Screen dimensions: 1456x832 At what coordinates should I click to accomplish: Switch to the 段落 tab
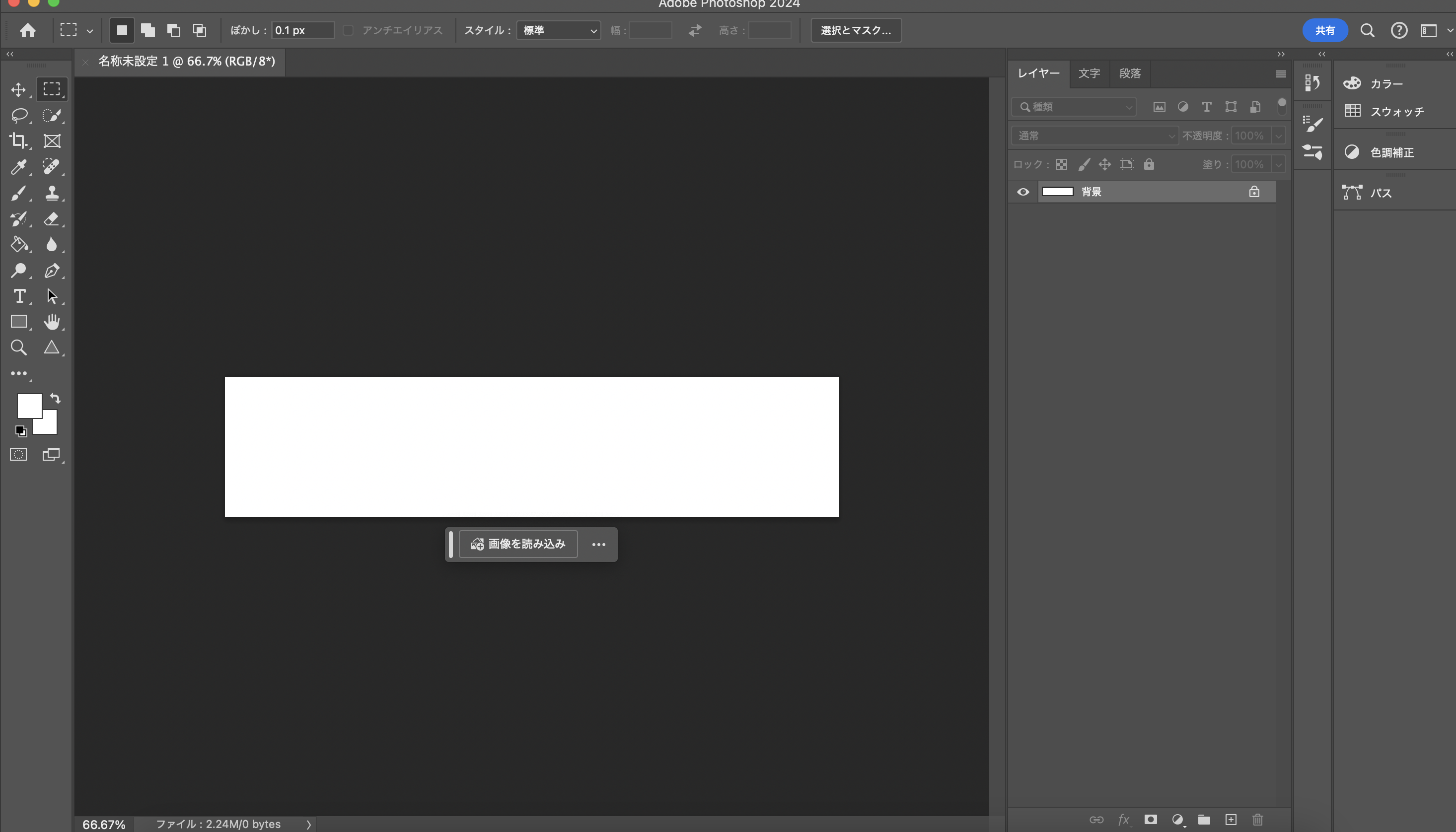coord(1130,73)
